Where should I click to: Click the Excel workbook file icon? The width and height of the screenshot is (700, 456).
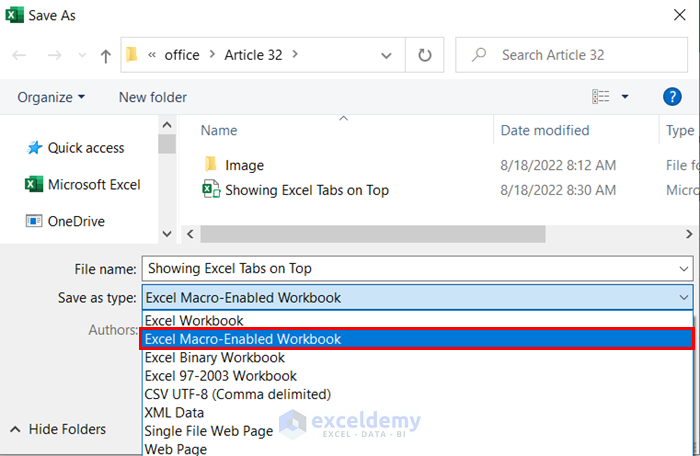coord(211,189)
